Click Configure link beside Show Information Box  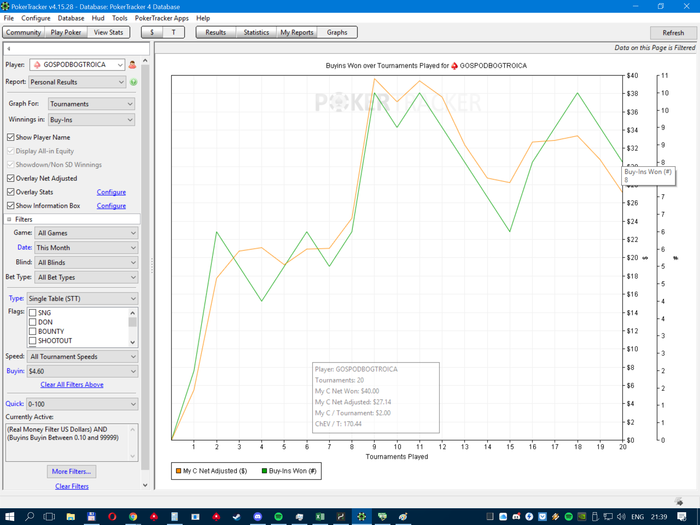coord(111,206)
